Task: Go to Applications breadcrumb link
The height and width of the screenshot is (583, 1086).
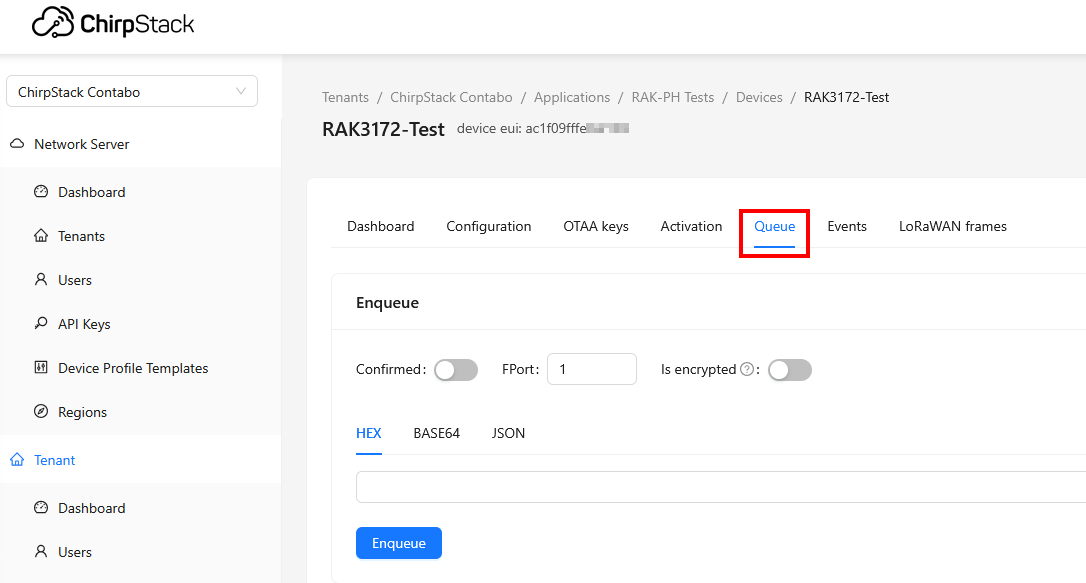Action: pos(572,98)
